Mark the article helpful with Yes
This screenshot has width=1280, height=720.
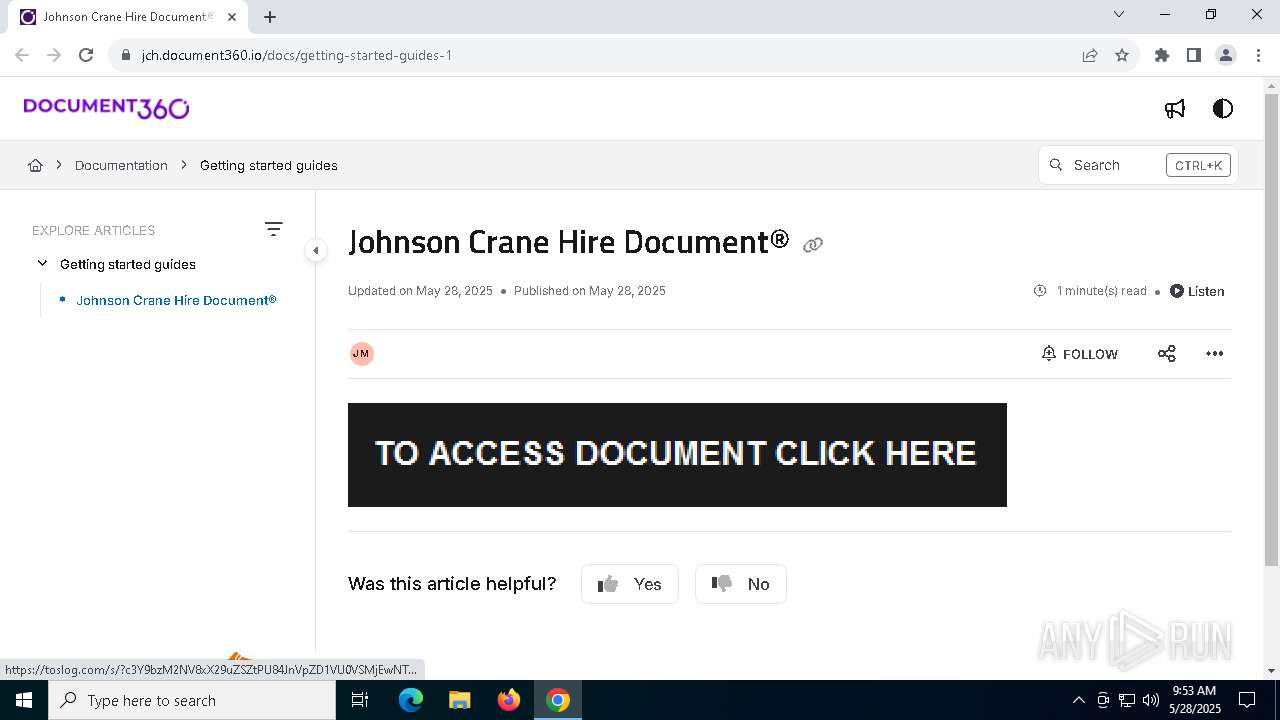click(x=630, y=584)
